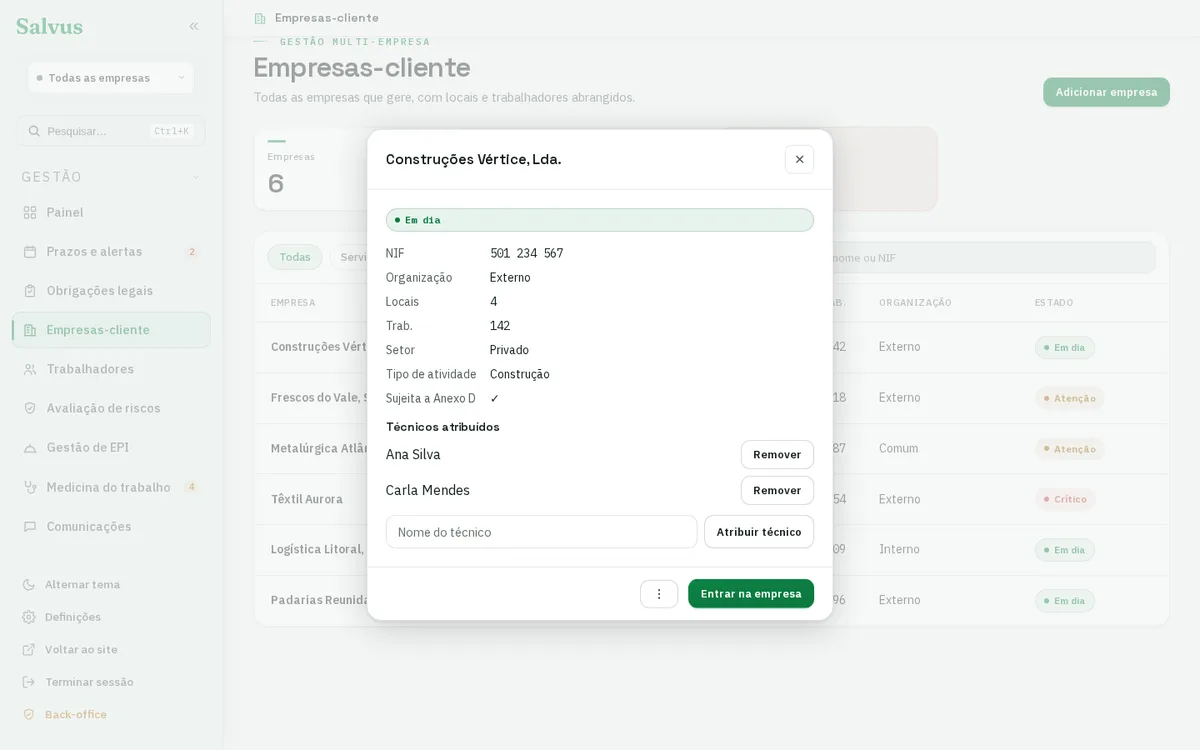This screenshot has width=1200, height=750.
Task: Click the Alternar tema moon icon
Action: point(29,584)
